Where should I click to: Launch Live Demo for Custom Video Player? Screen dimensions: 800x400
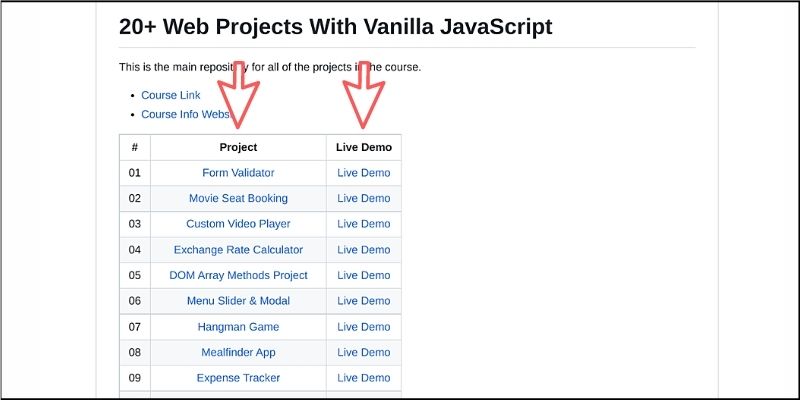[364, 224]
